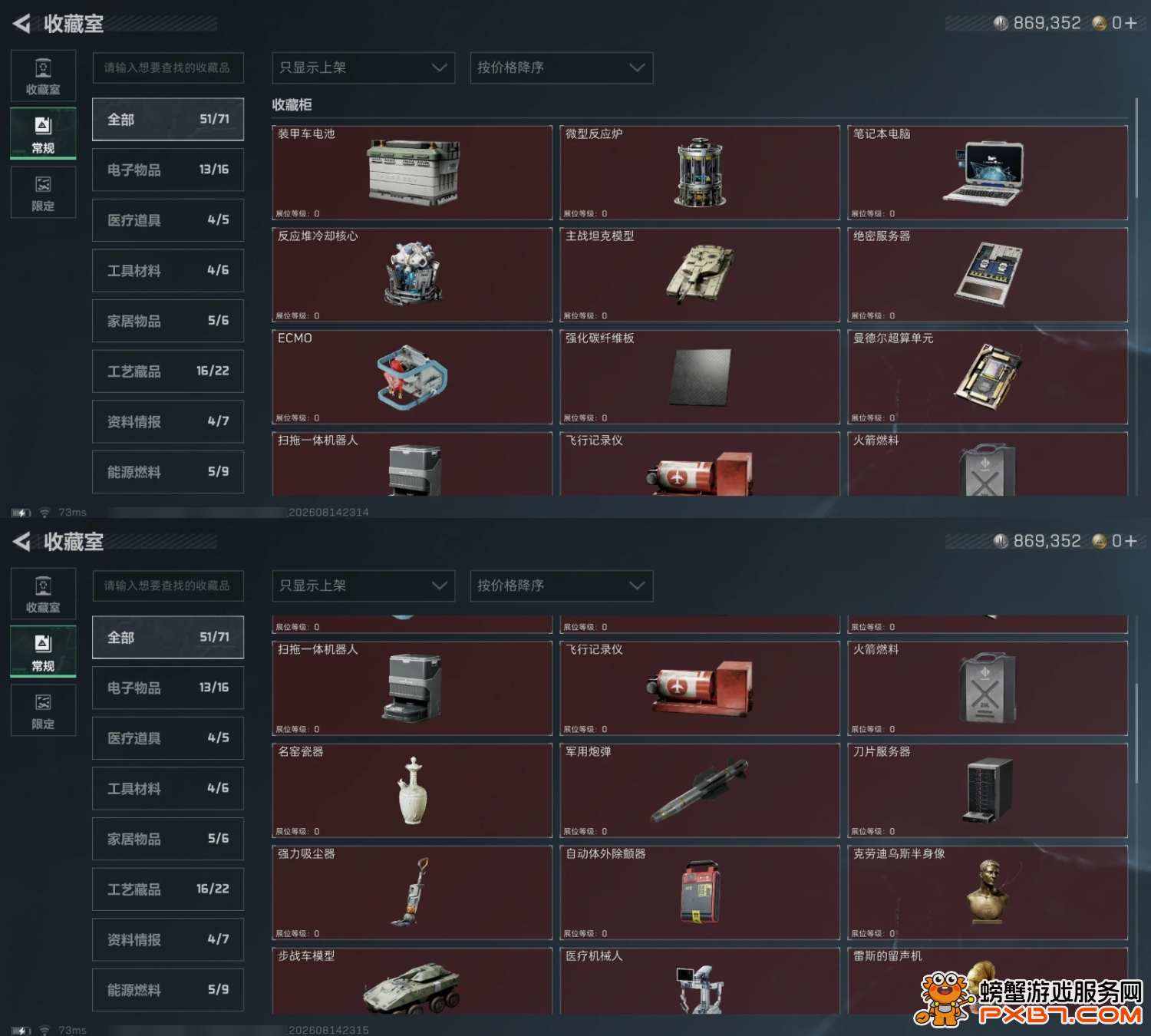1151x1036 pixels.
Task: Select the 名窑瓷器 vase item
Action: 412,790
